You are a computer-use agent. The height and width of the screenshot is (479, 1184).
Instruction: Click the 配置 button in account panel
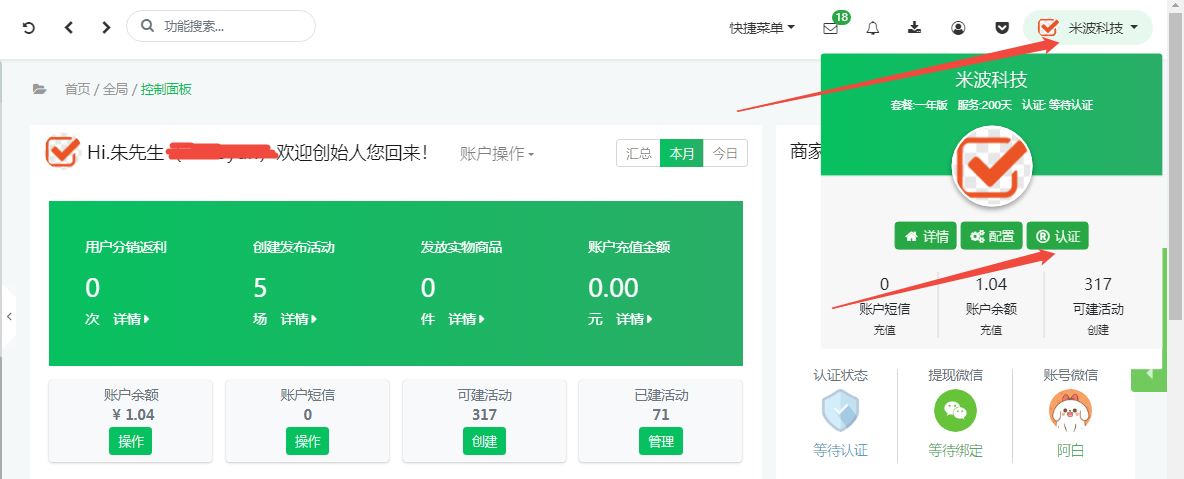990,237
